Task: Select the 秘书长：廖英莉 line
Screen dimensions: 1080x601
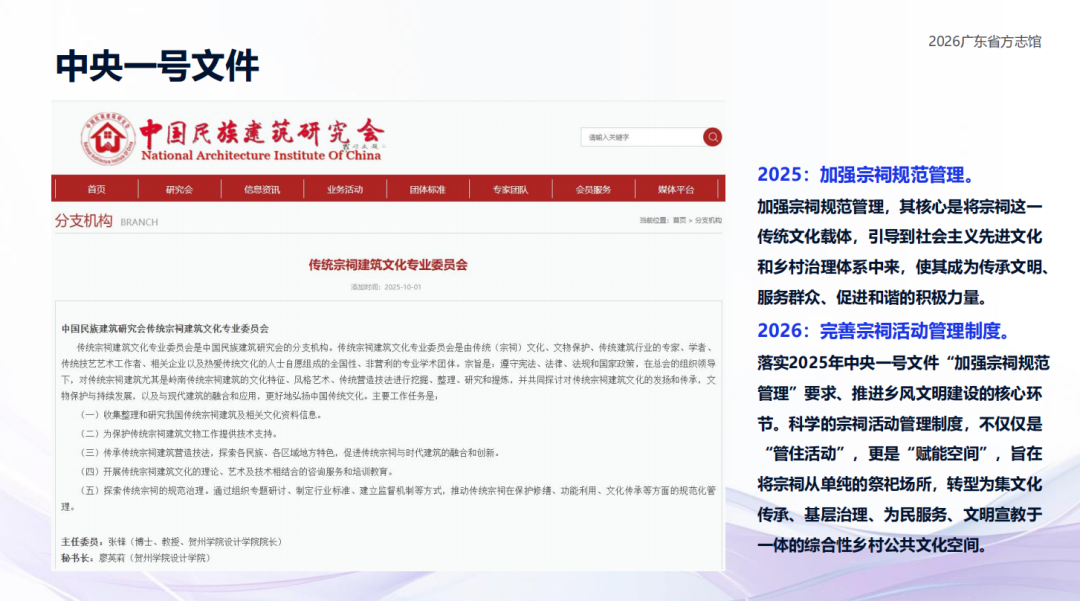Action: (136, 558)
